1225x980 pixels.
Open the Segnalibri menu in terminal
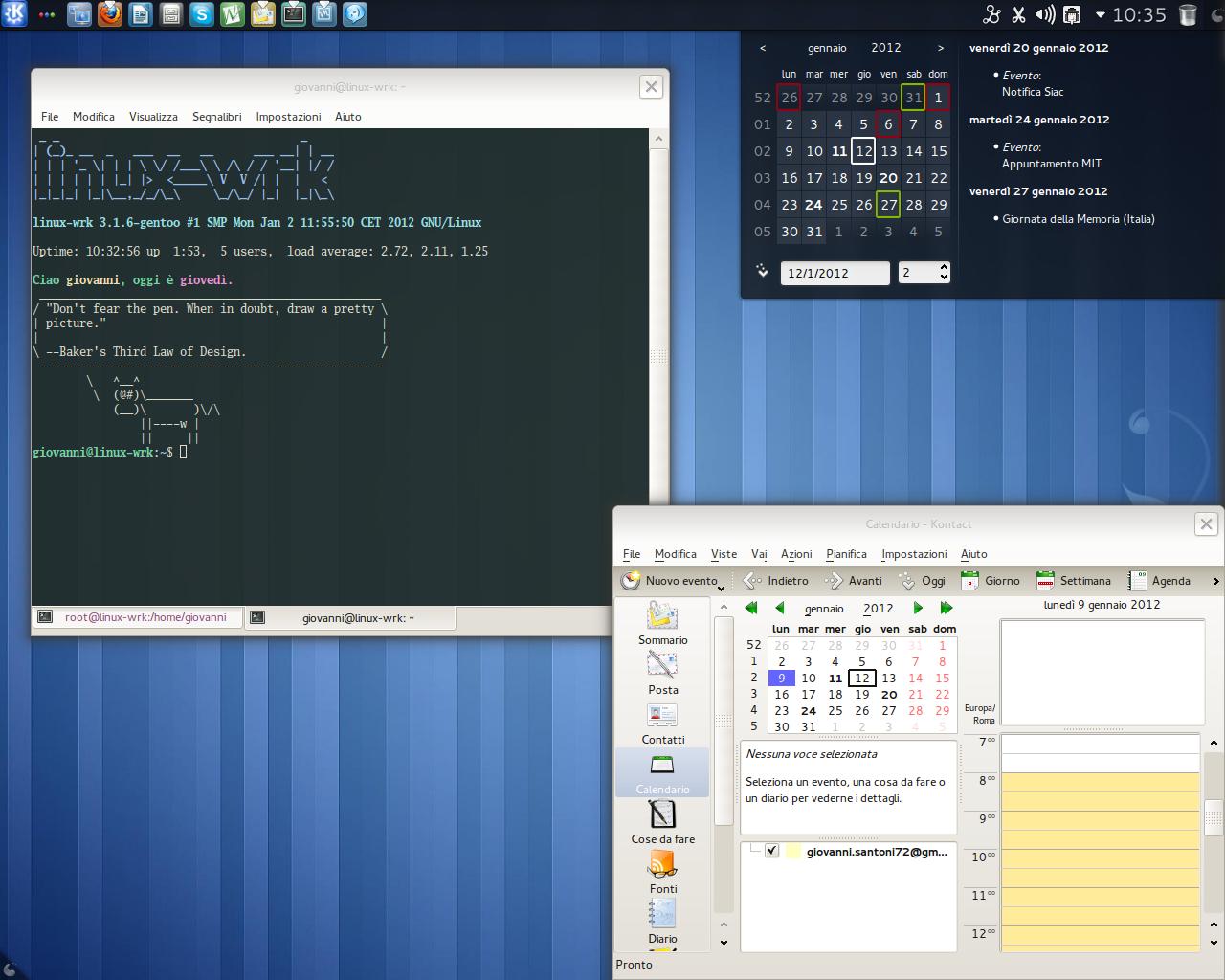coord(216,117)
